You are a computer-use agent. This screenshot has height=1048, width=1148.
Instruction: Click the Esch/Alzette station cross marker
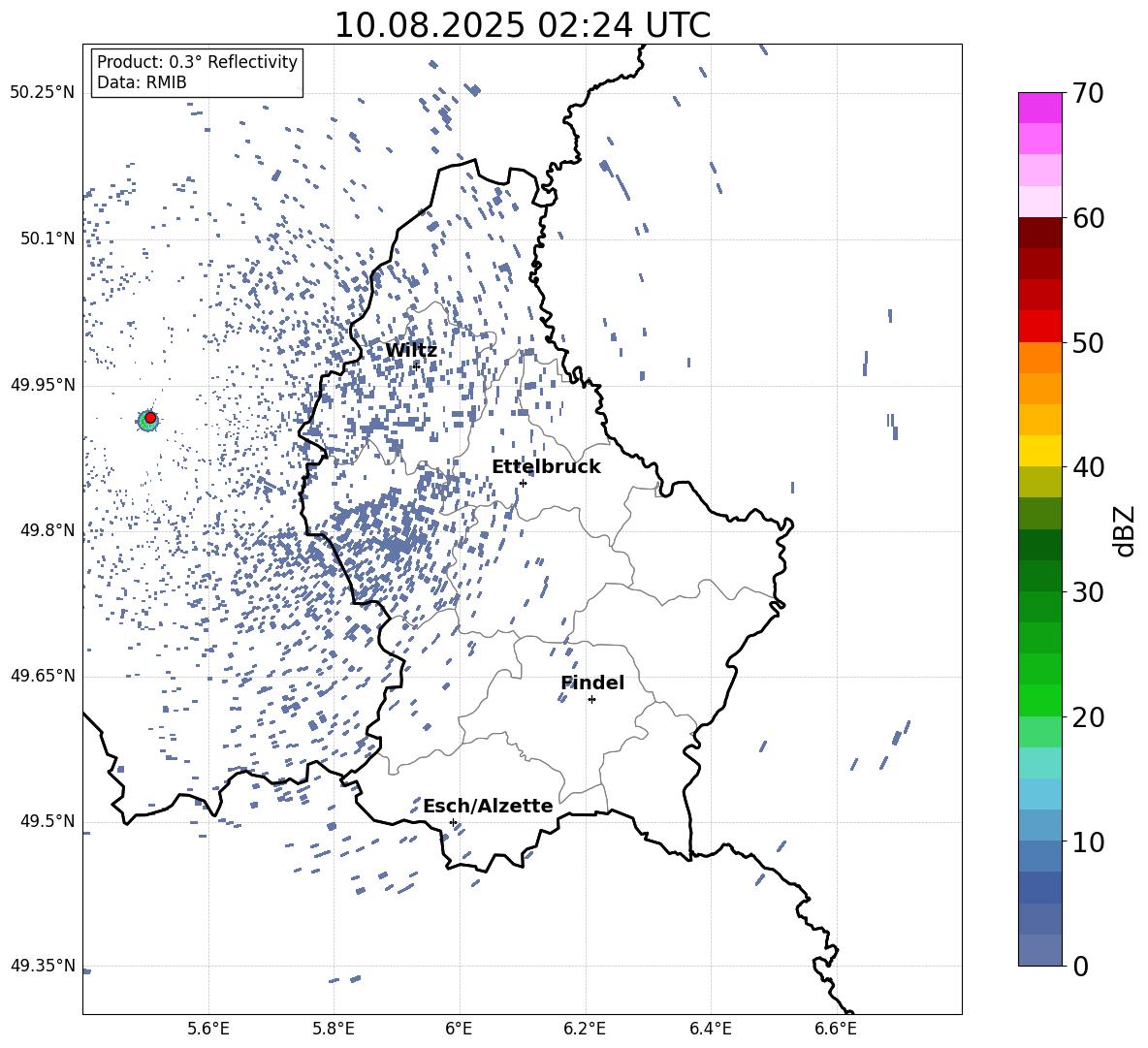coord(453,822)
